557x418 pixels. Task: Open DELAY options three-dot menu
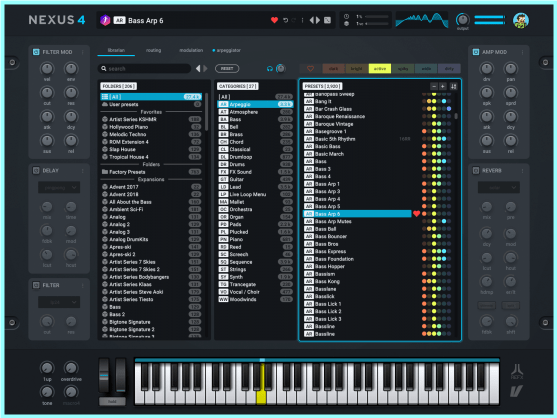tap(82, 171)
